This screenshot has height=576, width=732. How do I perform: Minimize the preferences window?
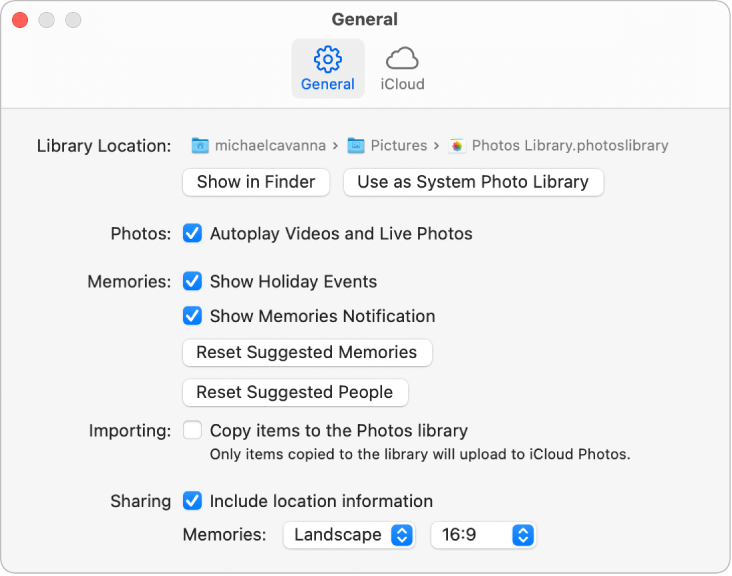[x=46, y=20]
